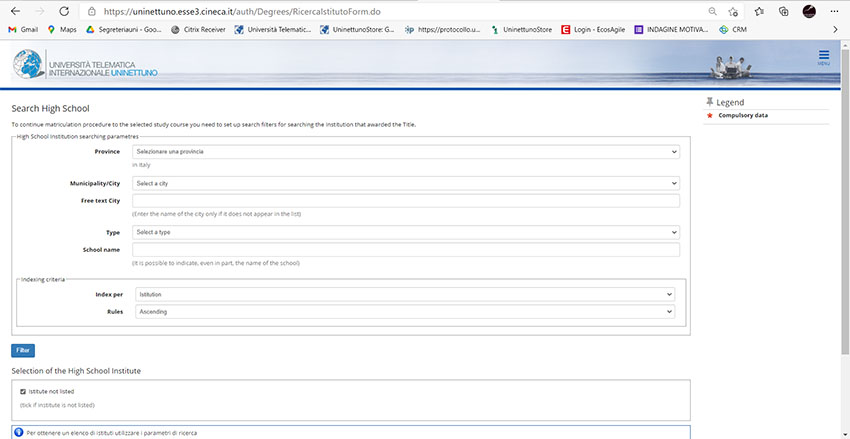Open the Rules Ascending dropdown
The height and width of the screenshot is (439, 850).
405,312
